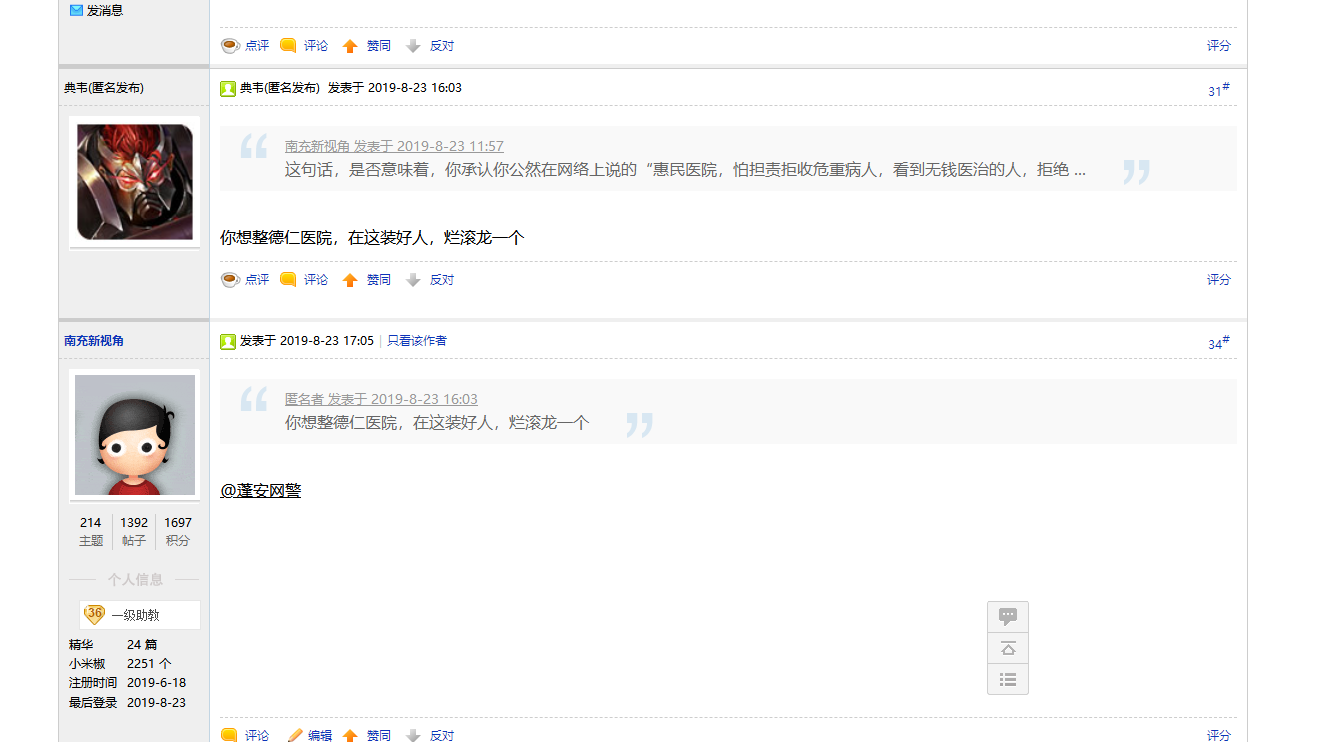This screenshot has width=1340, height=742.
Task: Click the @蓬安网警 mention link
Action: (x=260, y=491)
